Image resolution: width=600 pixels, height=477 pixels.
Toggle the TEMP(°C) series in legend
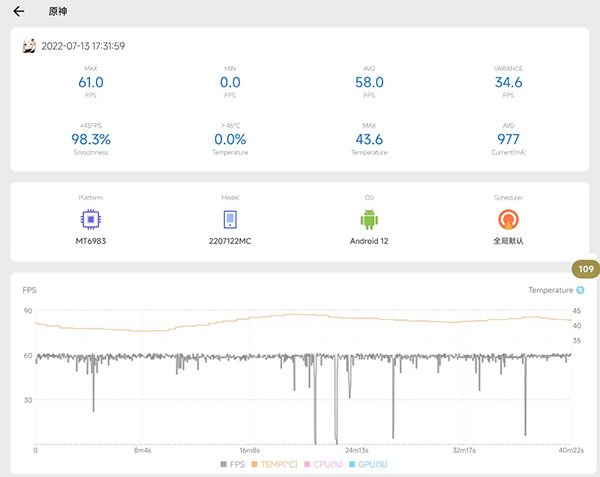277,464
